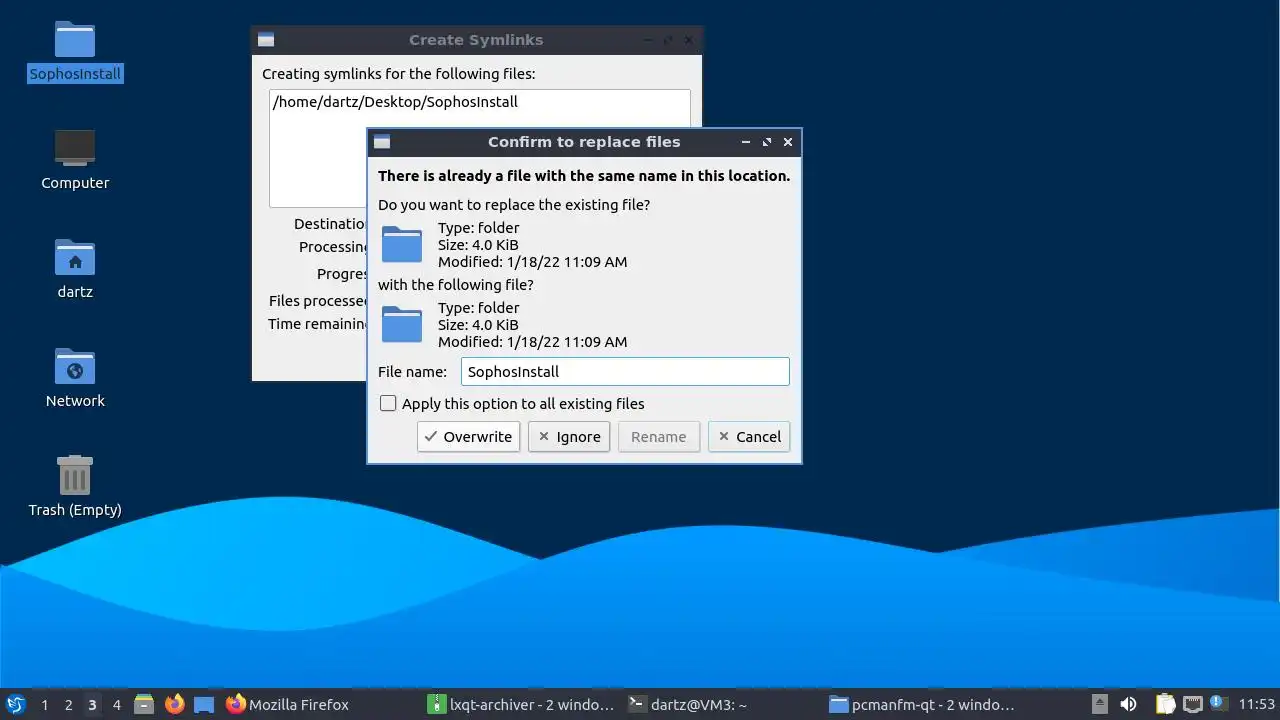Click the show desktop quick launch icon

pyautogui.click(x=204, y=704)
